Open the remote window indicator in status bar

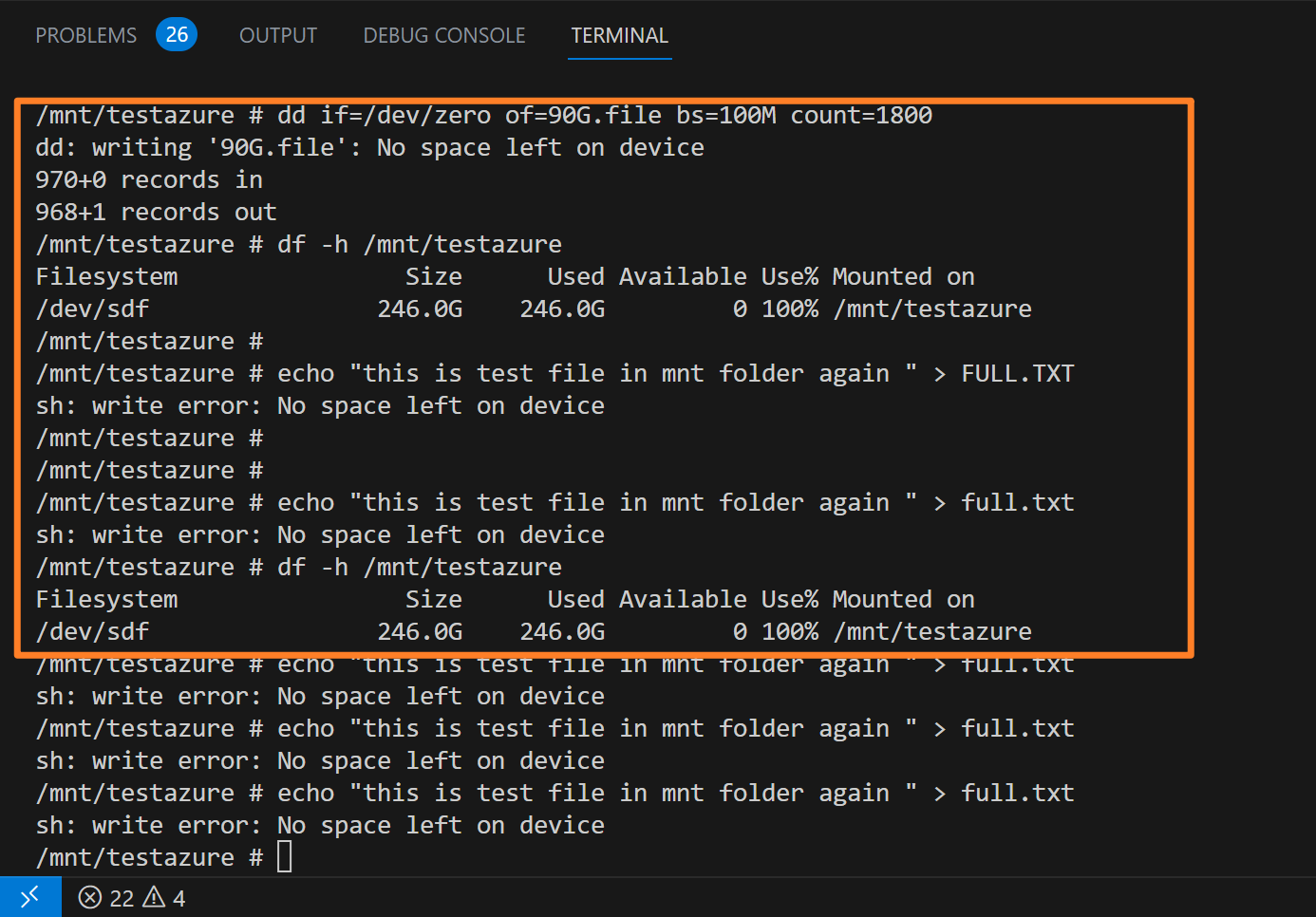pyautogui.click(x=30, y=896)
